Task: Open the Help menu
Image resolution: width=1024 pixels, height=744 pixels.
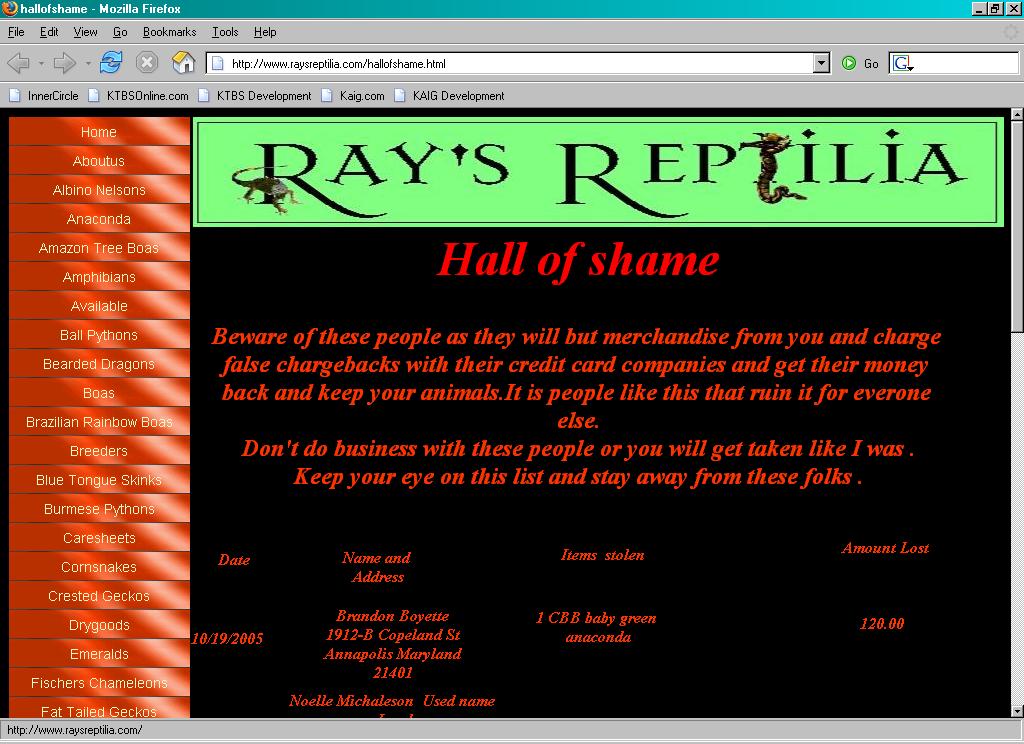Action: click(264, 32)
